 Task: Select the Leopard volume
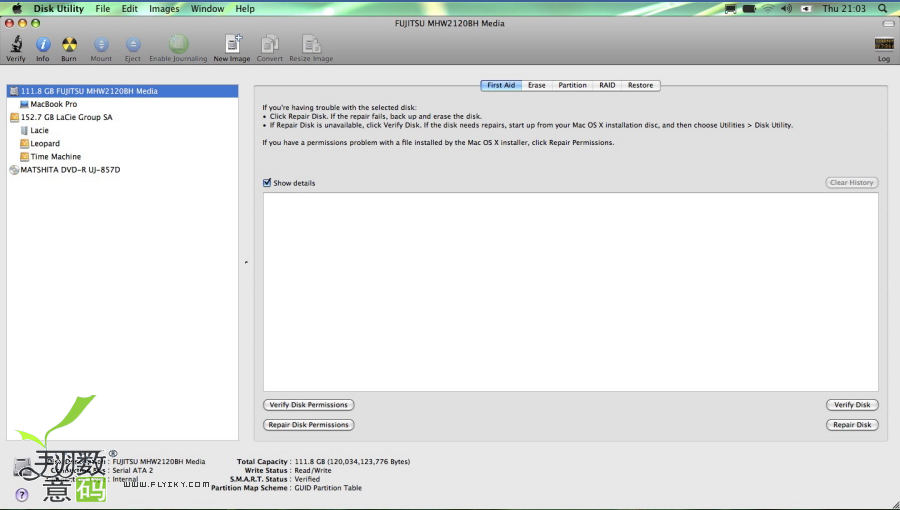[123, 143]
